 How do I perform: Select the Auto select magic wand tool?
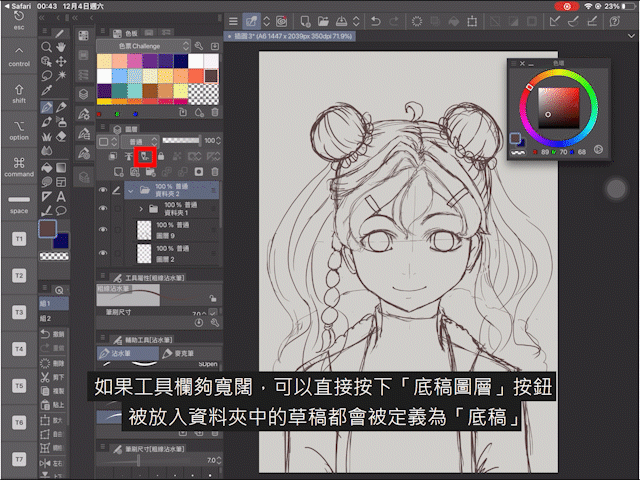61,76
